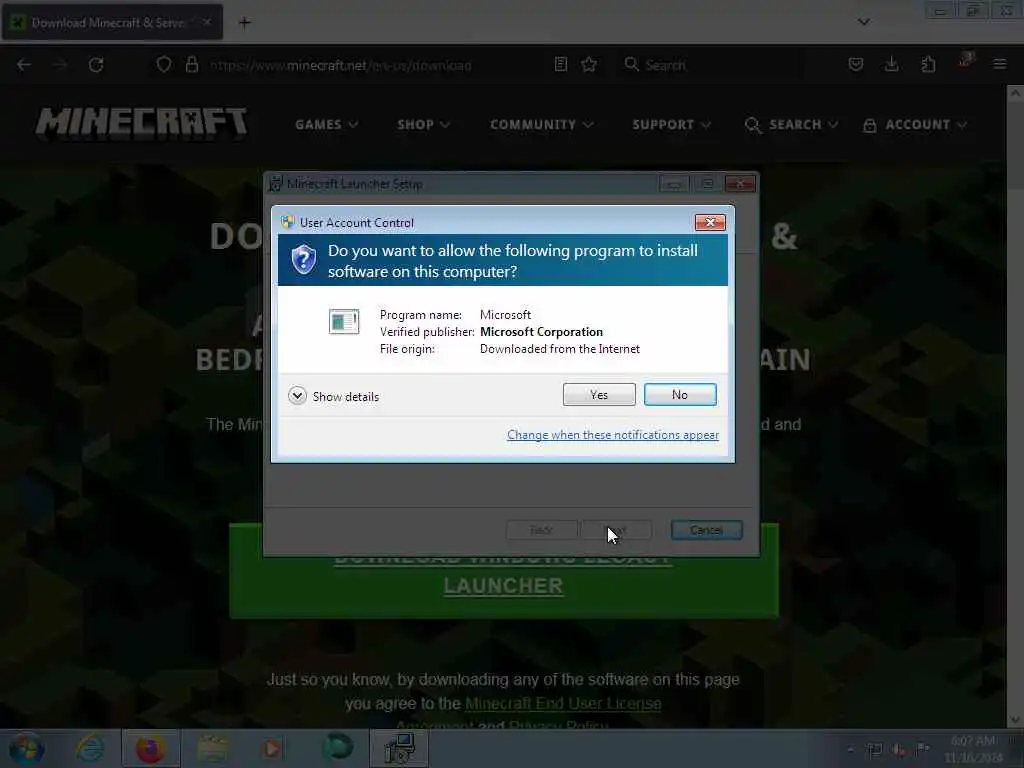The height and width of the screenshot is (768, 1024).
Task: Open the green round app in taskbar
Action: pyautogui.click(x=337, y=748)
